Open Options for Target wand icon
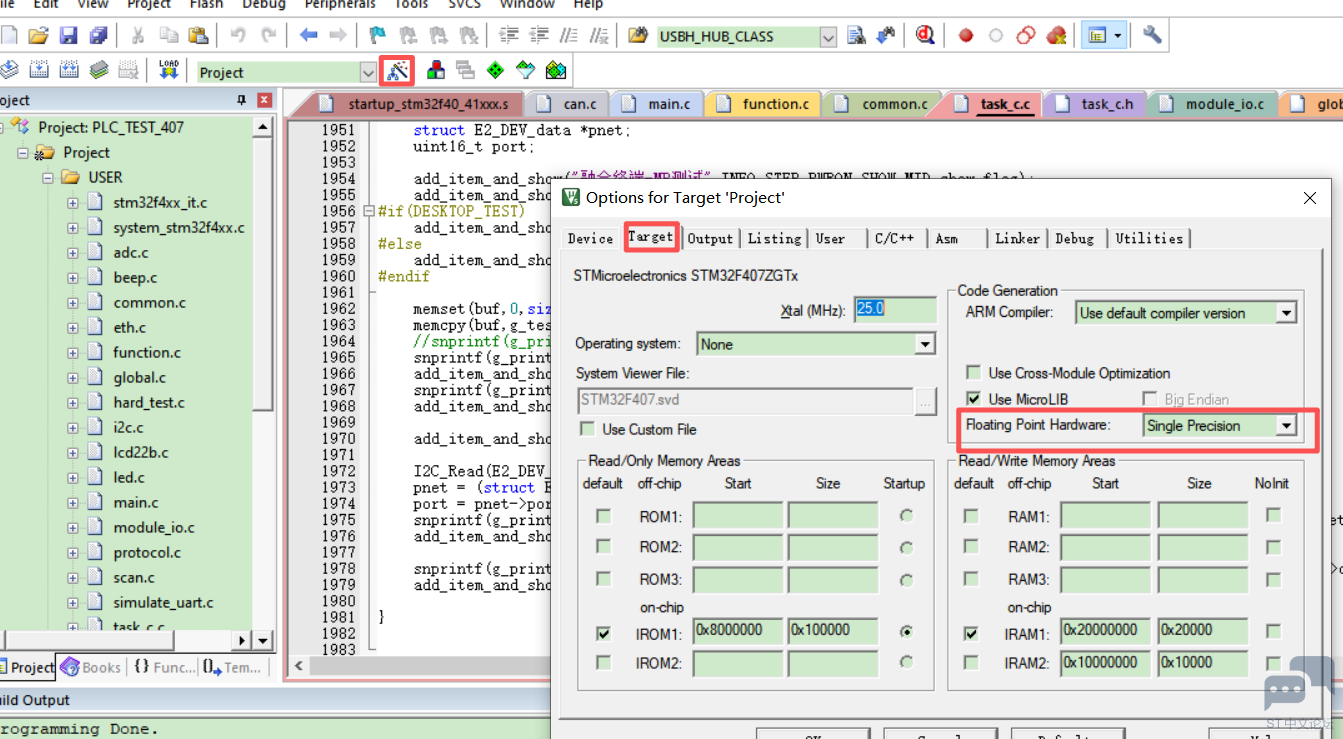Viewport: 1343px width, 739px height. point(398,71)
